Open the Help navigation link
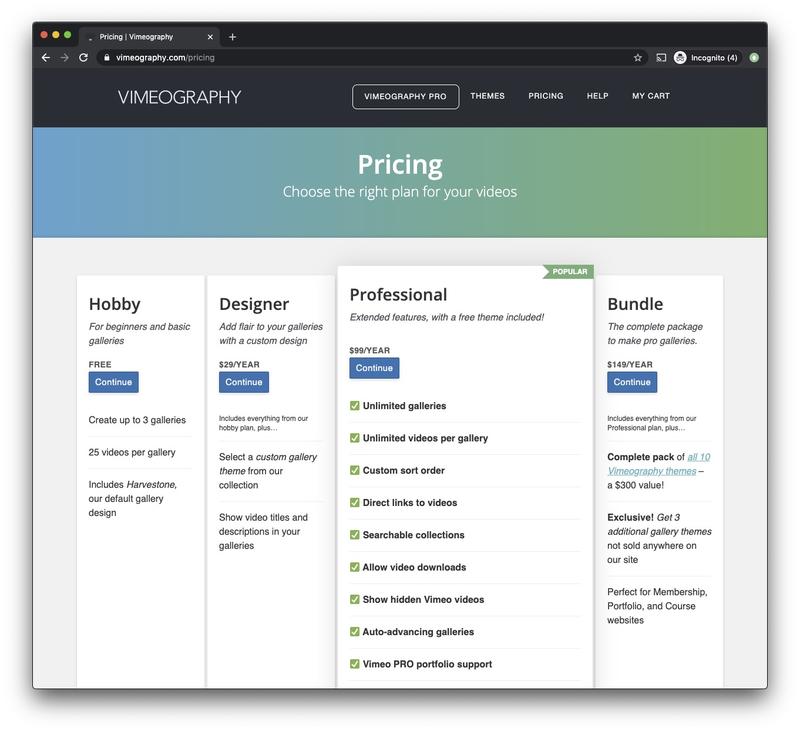Viewport: 800px width, 732px height. [x=597, y=97]
